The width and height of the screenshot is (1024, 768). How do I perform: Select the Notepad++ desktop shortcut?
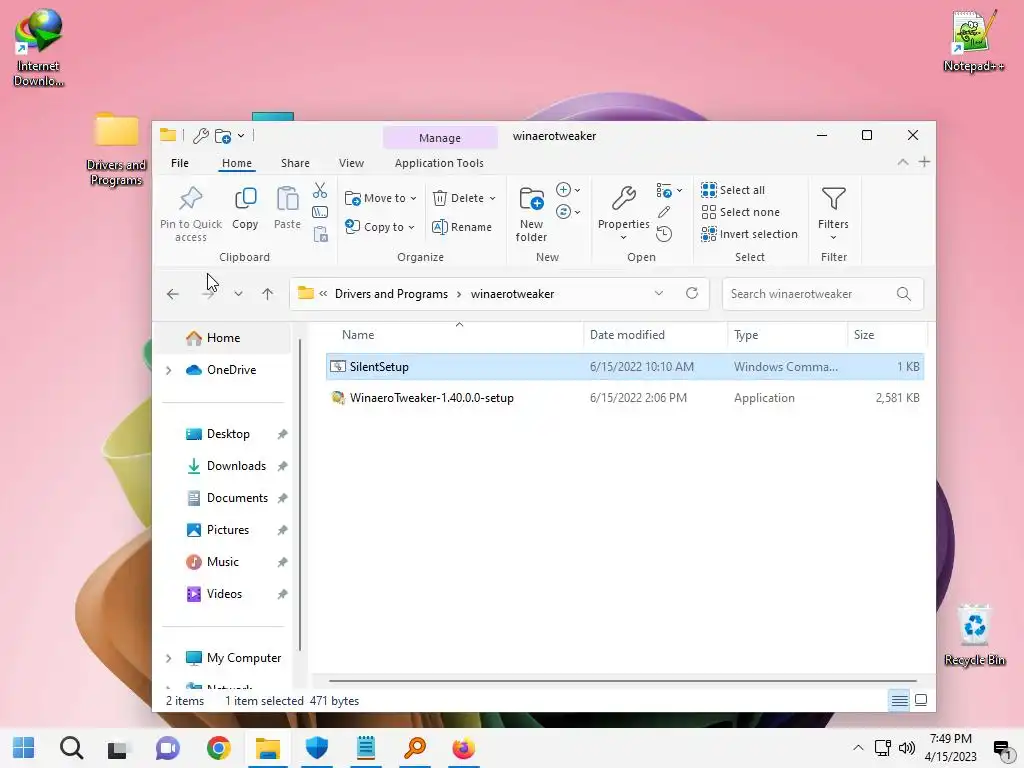[x=974, y=40]
